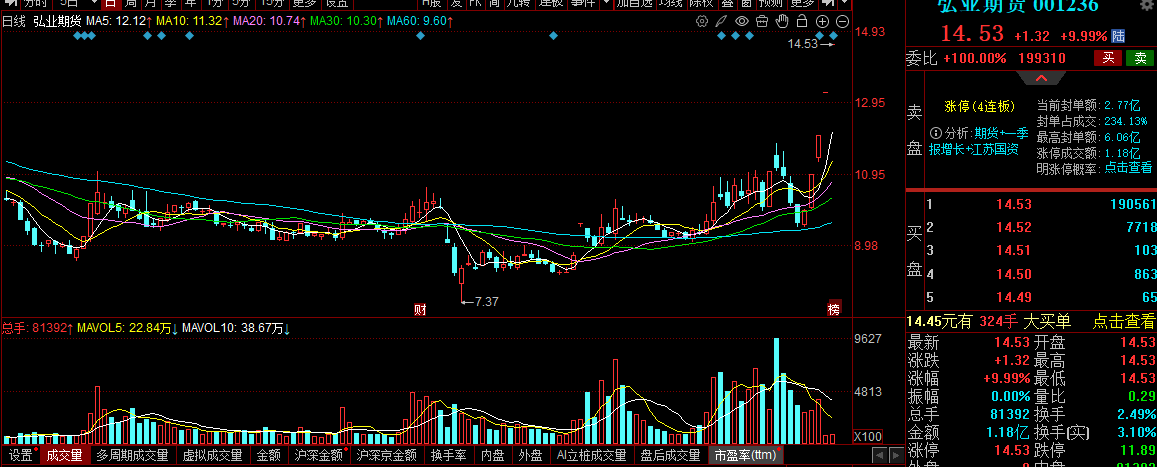Open analysis link 期货+一季报增长+江苏国资
This screenshot has height=467, width=1157.
pos(978,141)
